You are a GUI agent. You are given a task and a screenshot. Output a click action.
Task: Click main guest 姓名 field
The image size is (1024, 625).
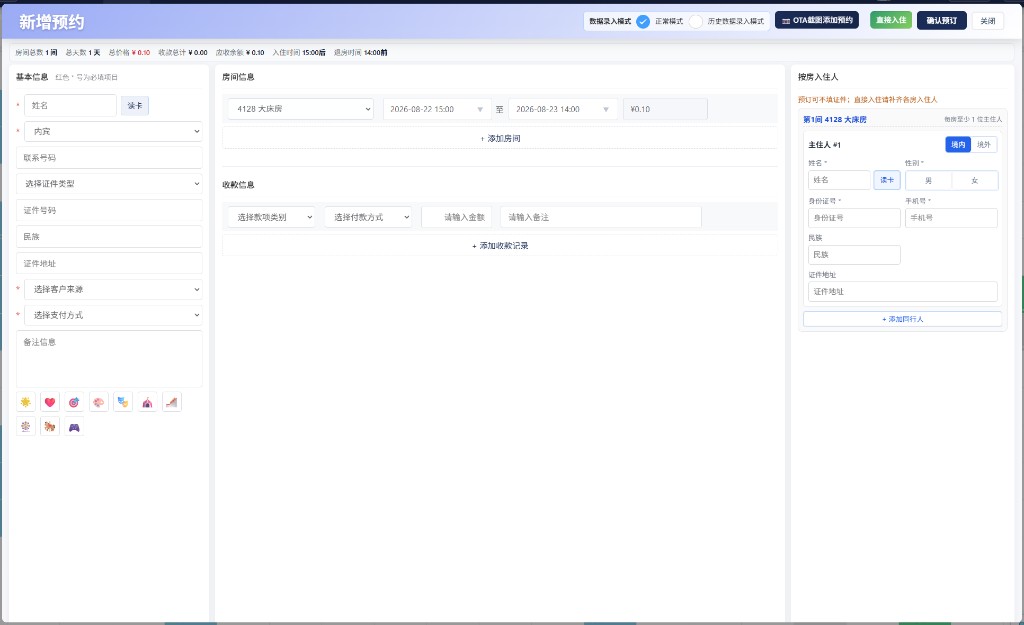pyautogui.click(x=839, y=180)
